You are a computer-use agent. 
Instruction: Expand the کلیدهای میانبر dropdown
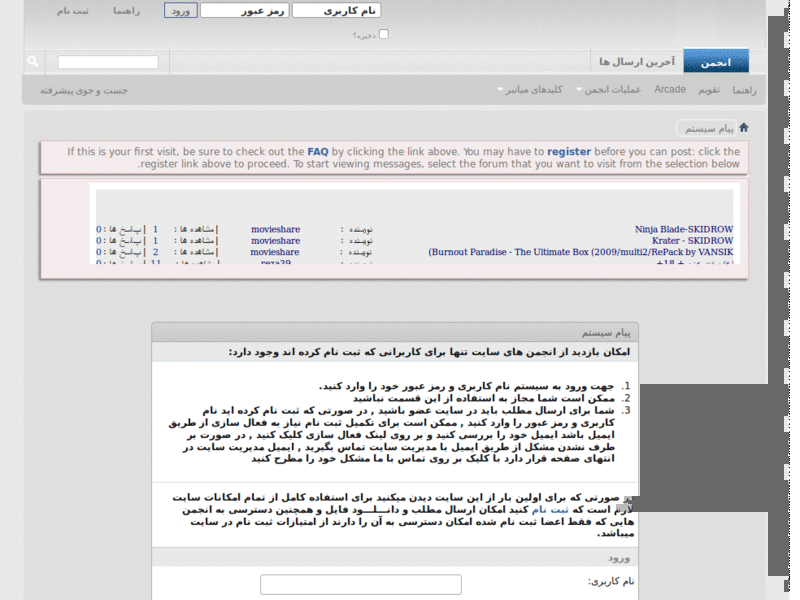click(x=530, y=90)
